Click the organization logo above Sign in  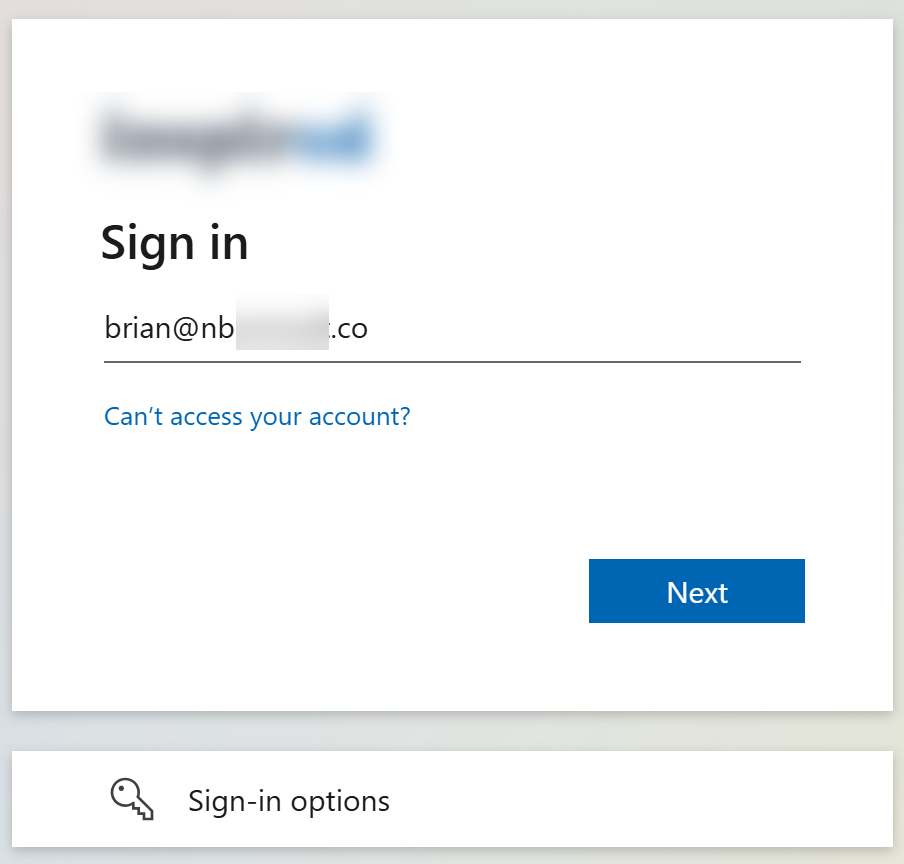tap(236, 139)
